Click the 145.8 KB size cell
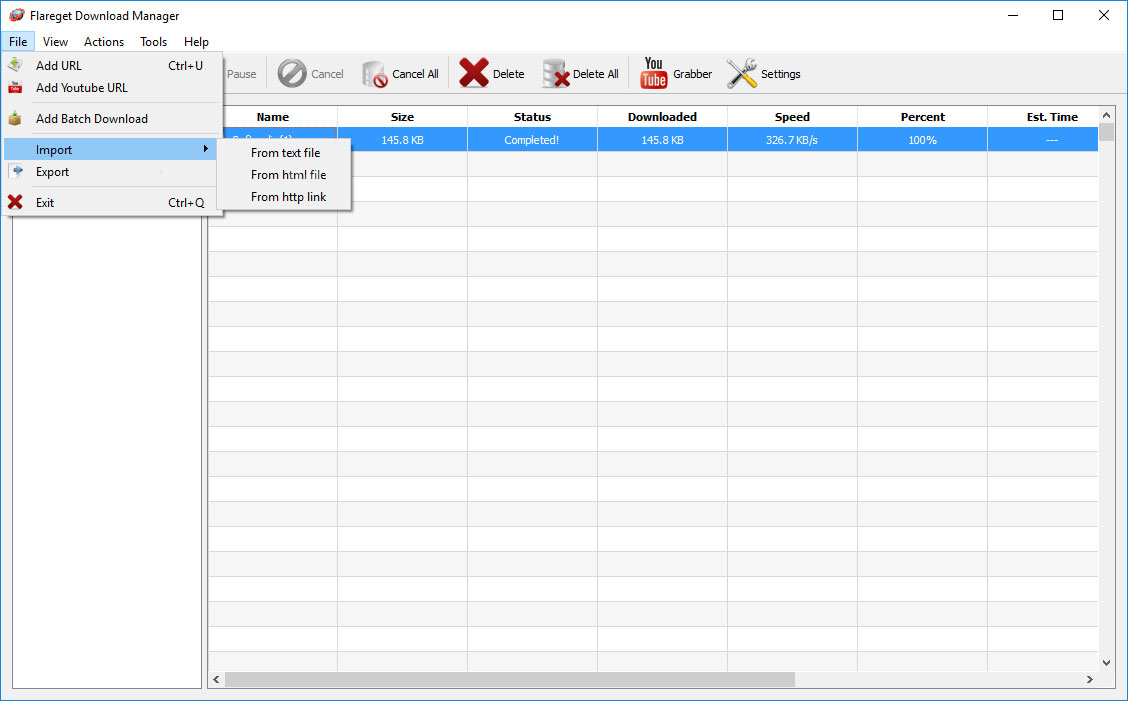The height and width of the screenshot is (701, 1128). tap(402, 140)
